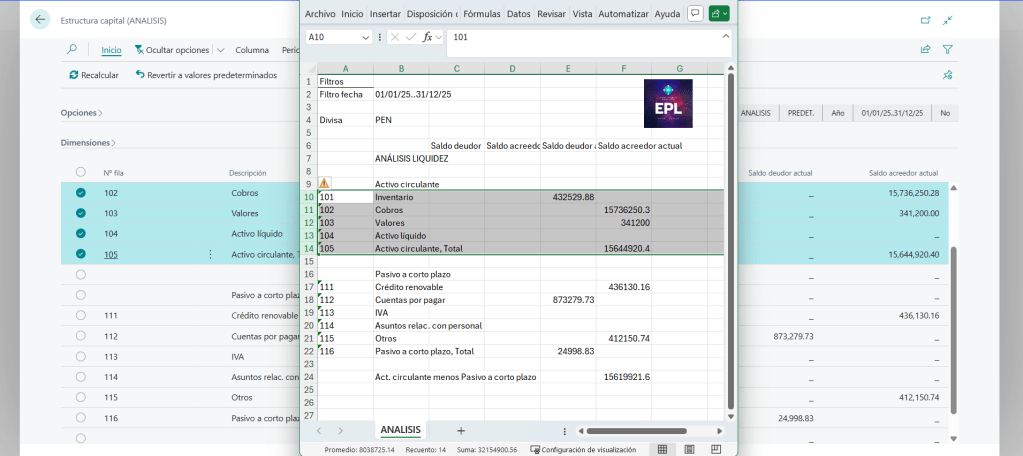Click the back arrow beside Estructura capital
Screen dimensions: 1023x456
(x=40, y=20)
